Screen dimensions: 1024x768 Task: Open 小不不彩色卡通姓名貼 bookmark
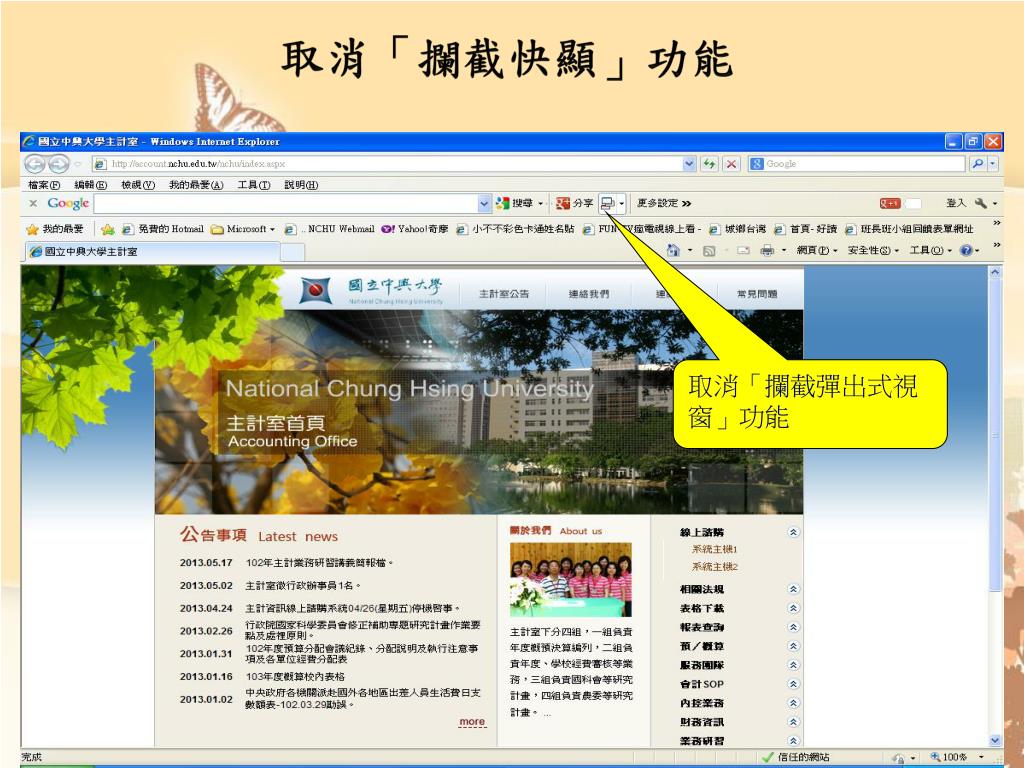[x=516, y=229]
